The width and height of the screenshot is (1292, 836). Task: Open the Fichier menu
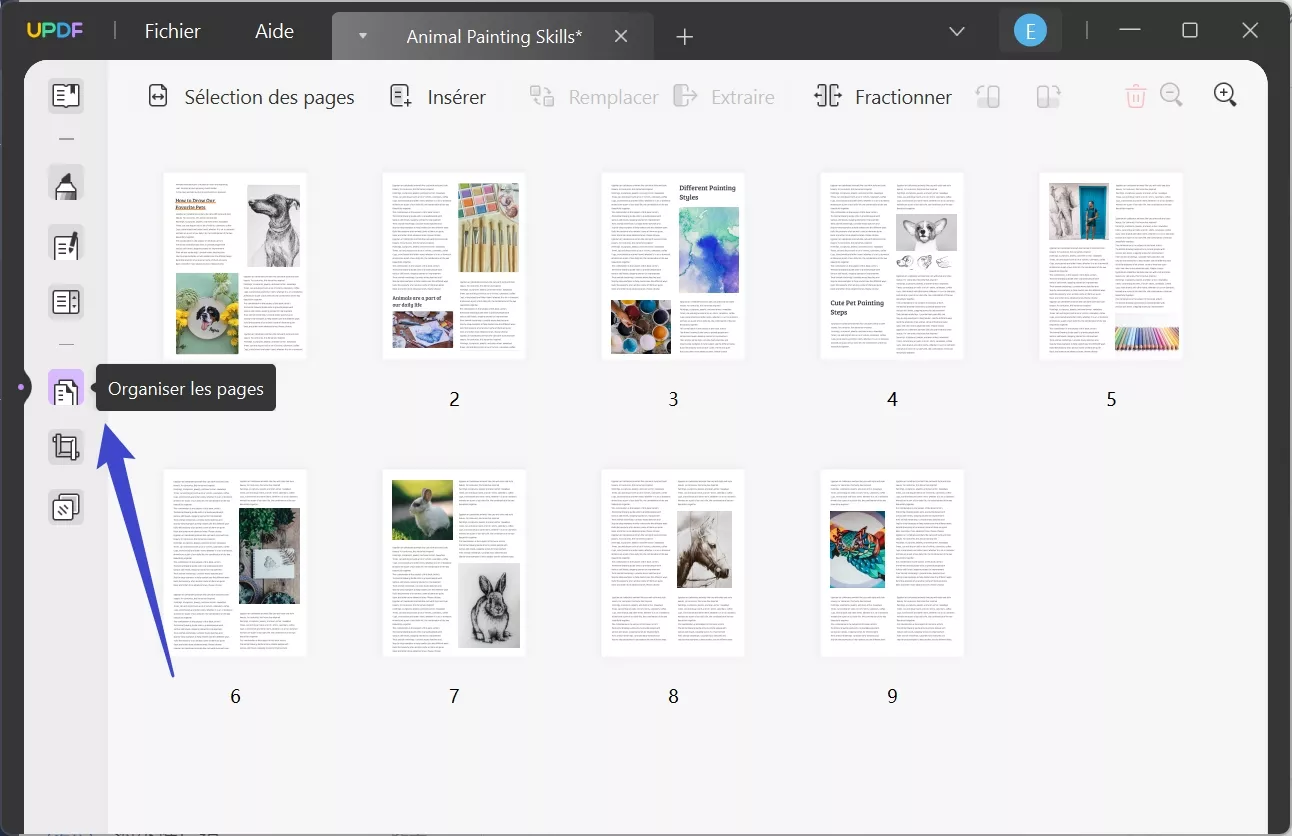click(172, 31)
